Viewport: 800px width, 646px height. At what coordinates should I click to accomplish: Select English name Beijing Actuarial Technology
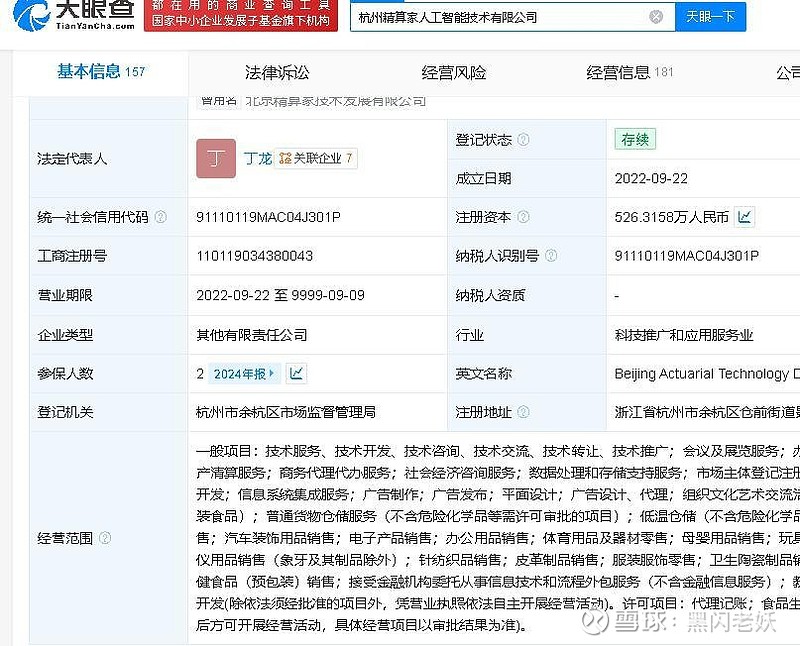point(707,374)
